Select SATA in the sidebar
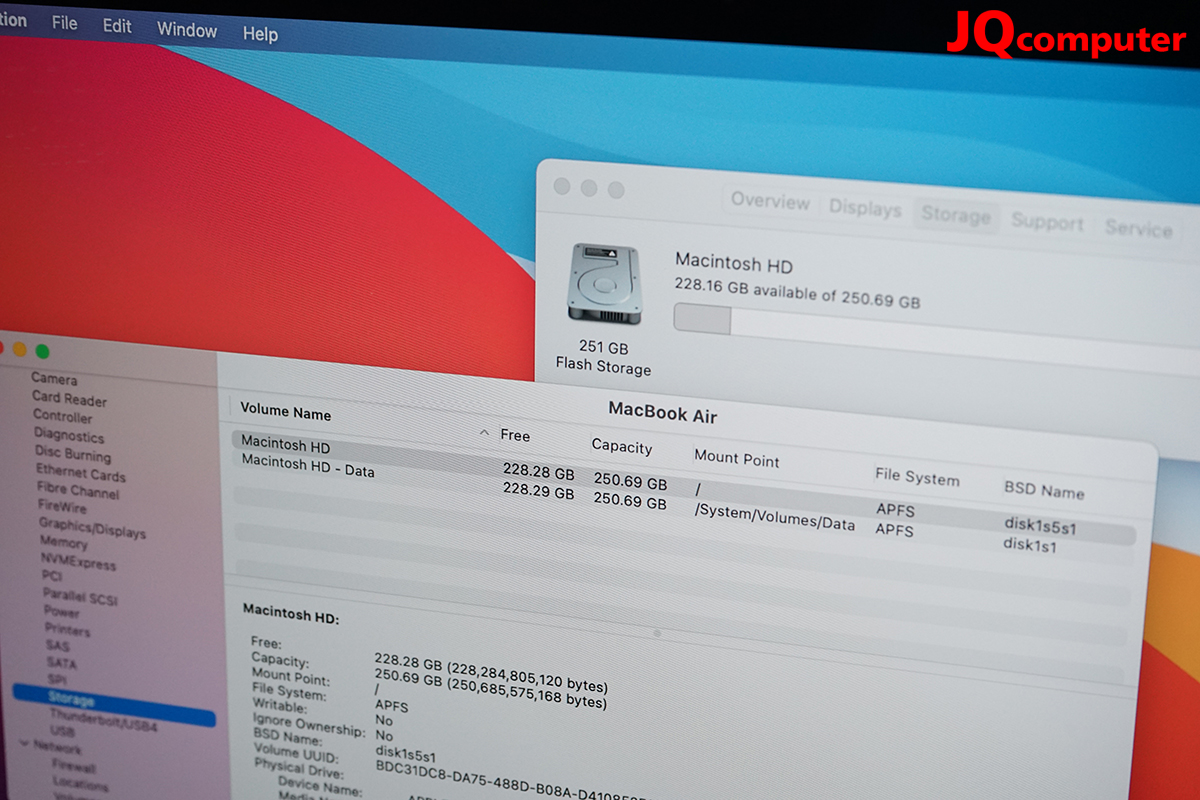 point(61,663)
